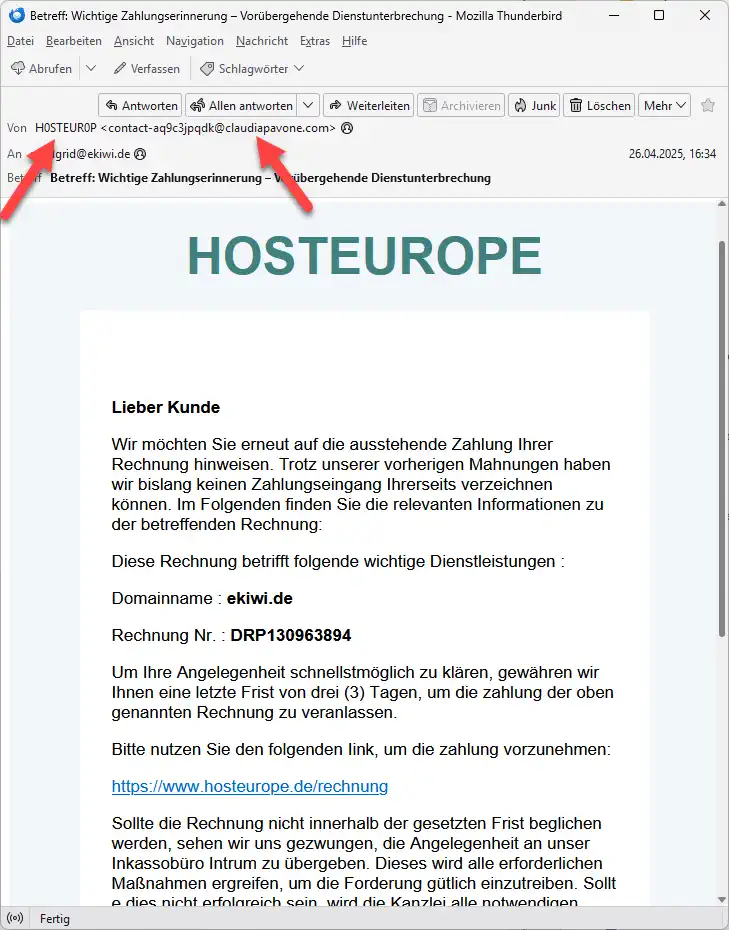The height and width of the screenshot is (930, 729).
Task: Click the message pane vertical scrollbar thumb
Action: pyautogui.click(x=722, y=438)
